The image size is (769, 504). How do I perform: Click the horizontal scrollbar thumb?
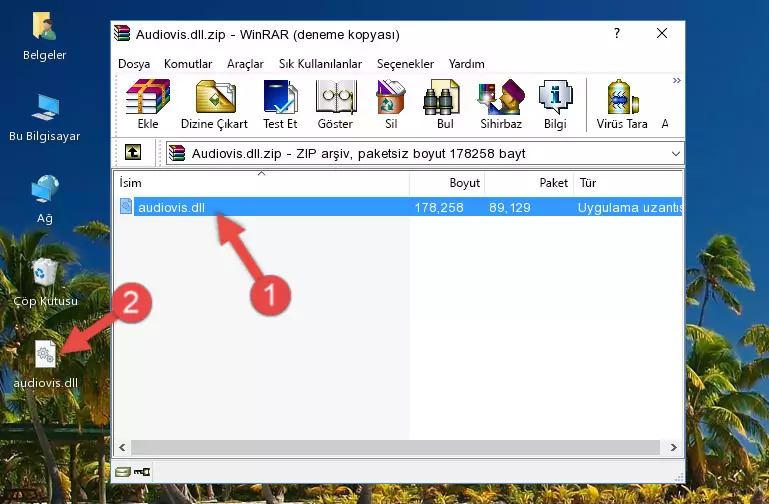395,447
